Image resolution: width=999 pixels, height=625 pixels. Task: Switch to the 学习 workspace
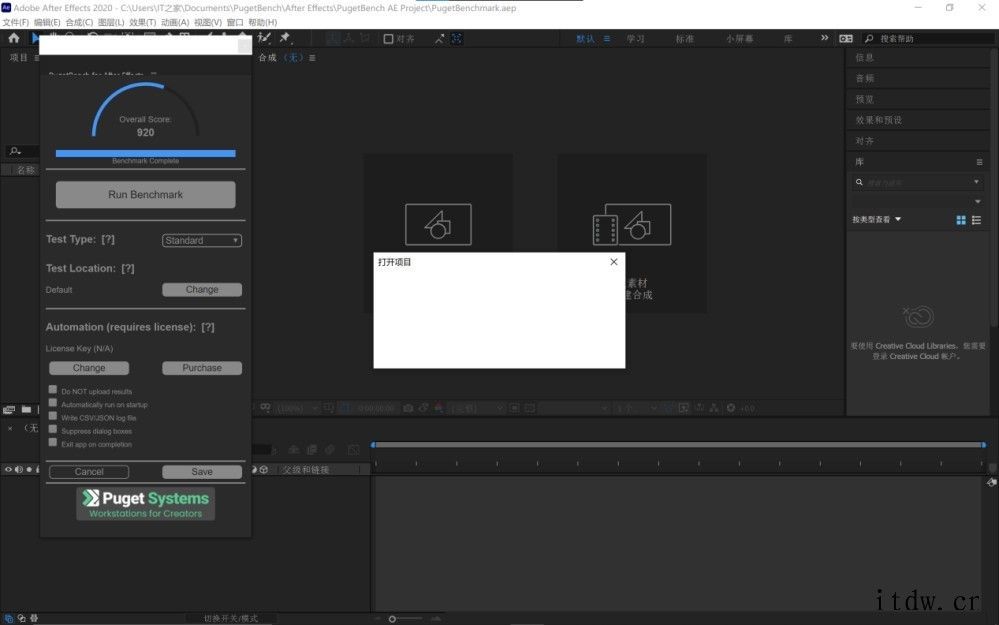pos(635,39)
